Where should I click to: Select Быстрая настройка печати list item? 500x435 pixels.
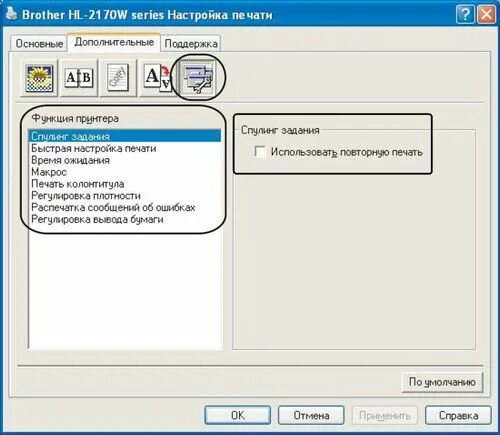(125, 148)
